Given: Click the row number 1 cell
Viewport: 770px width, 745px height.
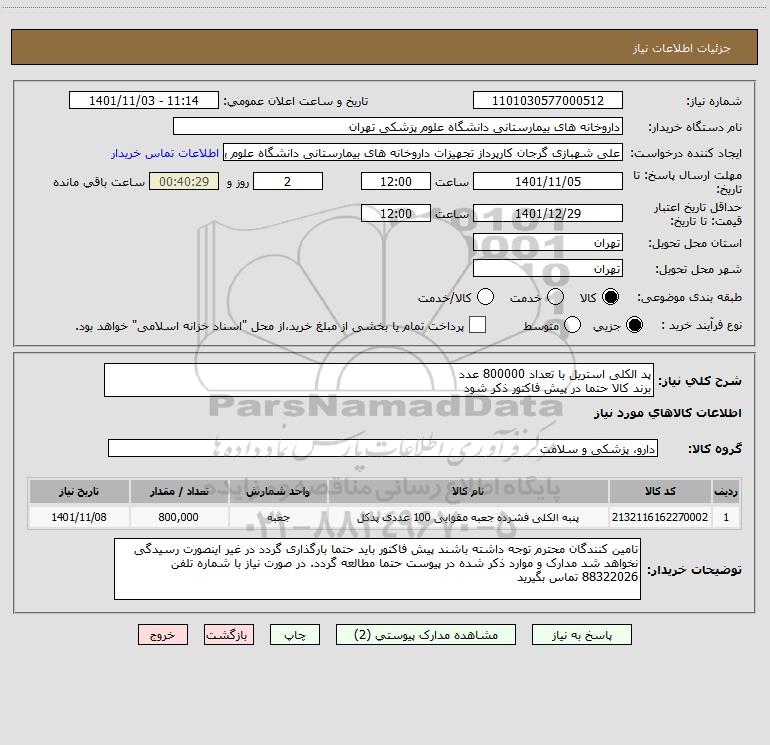Looking at the screenshot, I should point(726,517).
